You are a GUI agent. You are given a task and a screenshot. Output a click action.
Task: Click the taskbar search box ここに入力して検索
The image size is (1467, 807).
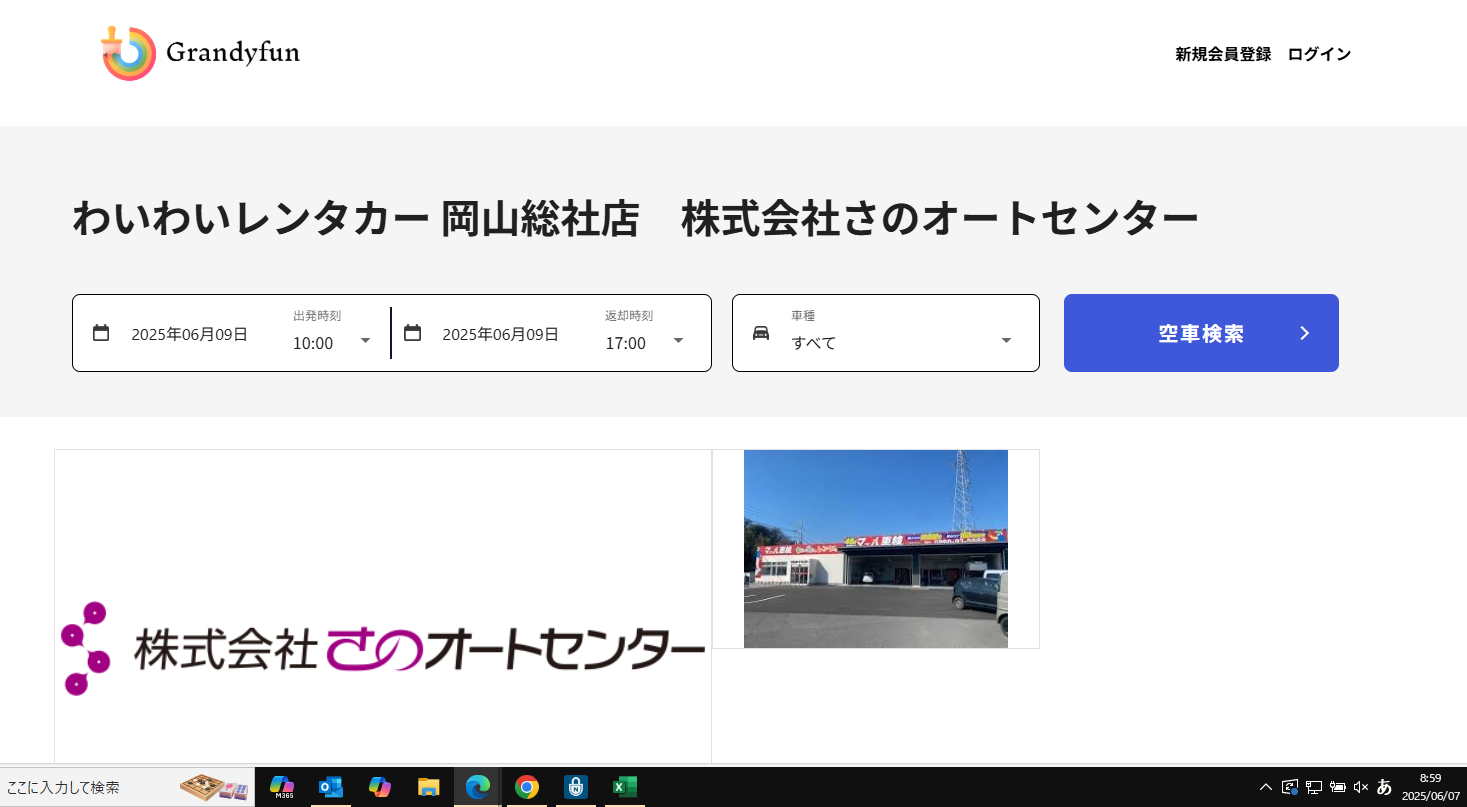[127, 787]
